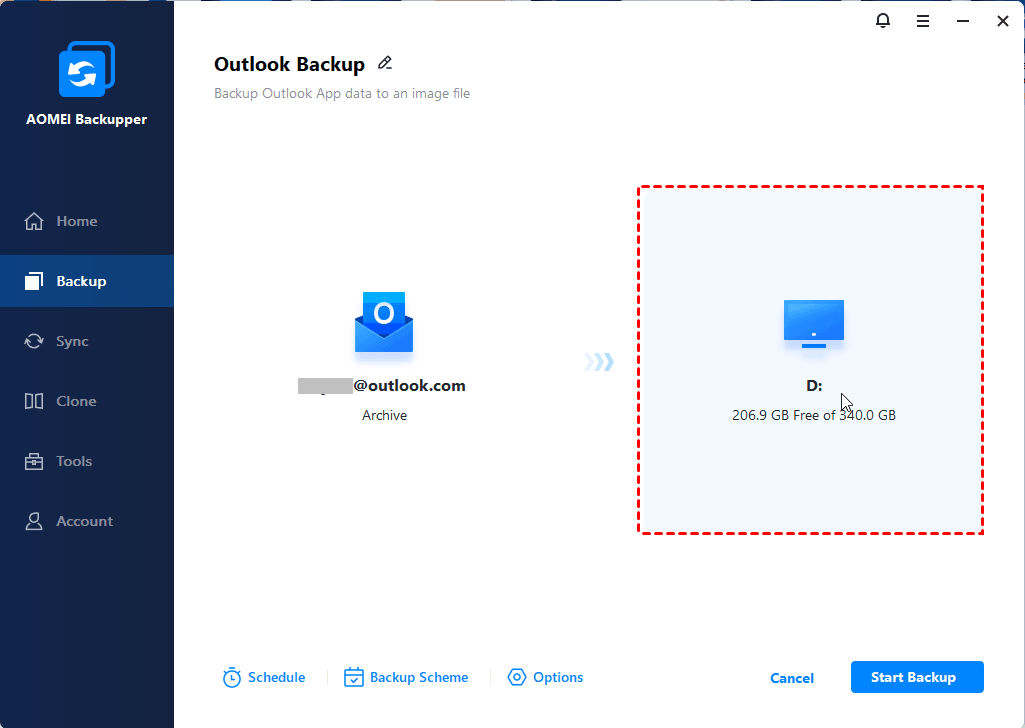Open the notifications bell icon

[882, 21]
